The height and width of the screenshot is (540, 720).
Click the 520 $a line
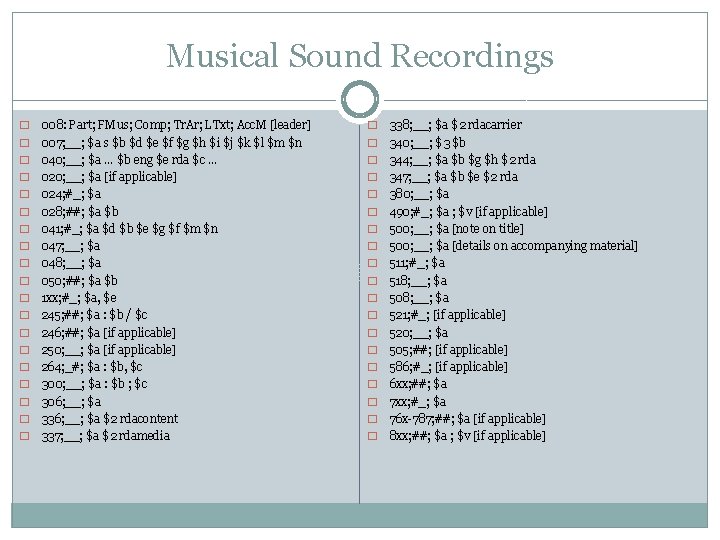419,332
